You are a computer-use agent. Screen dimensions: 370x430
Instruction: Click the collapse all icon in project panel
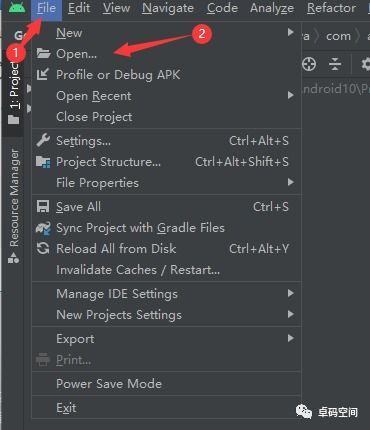[x=335, y=64]
